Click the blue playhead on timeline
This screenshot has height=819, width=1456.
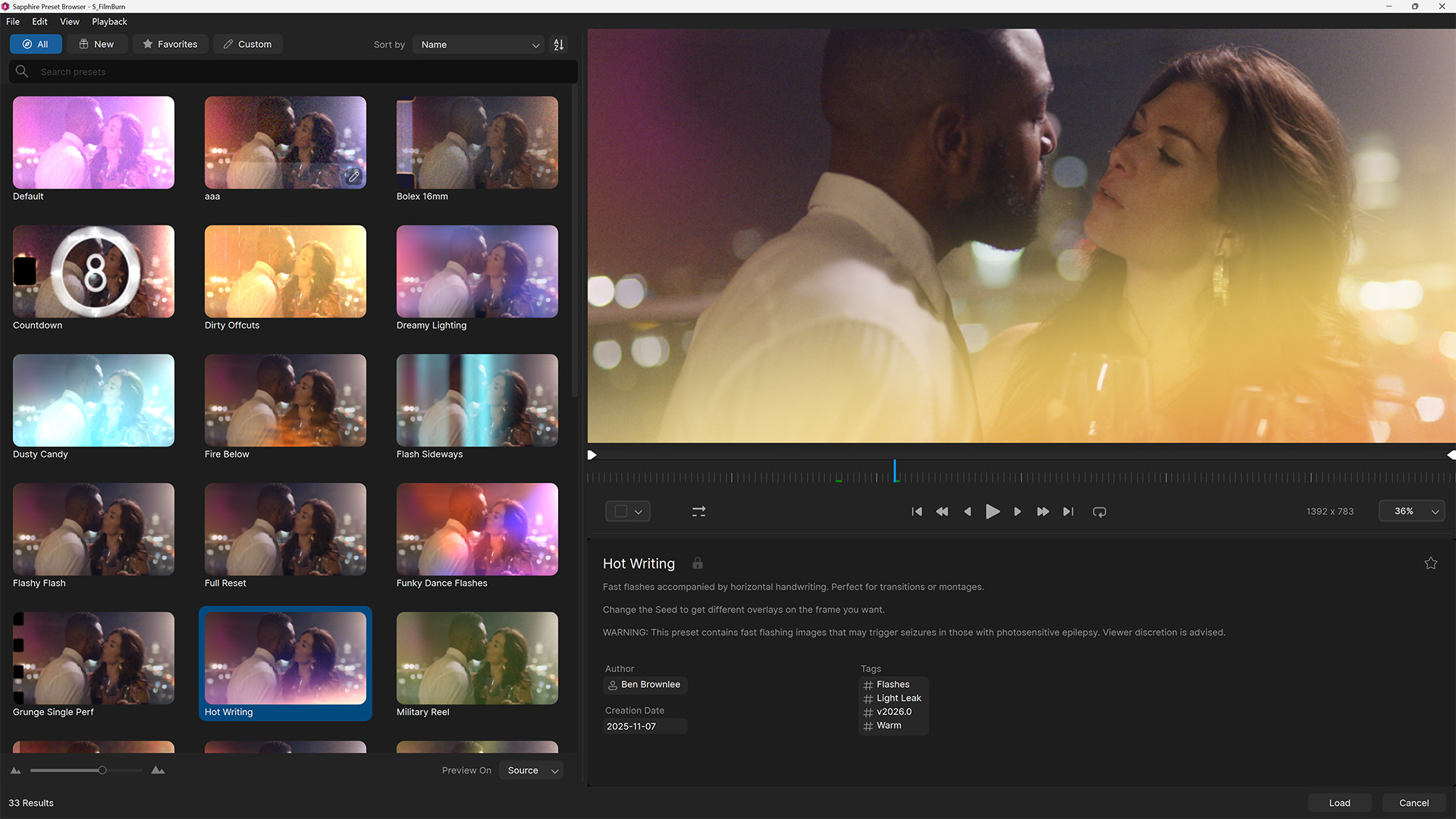pyautogui.click(x=895, y=471)
